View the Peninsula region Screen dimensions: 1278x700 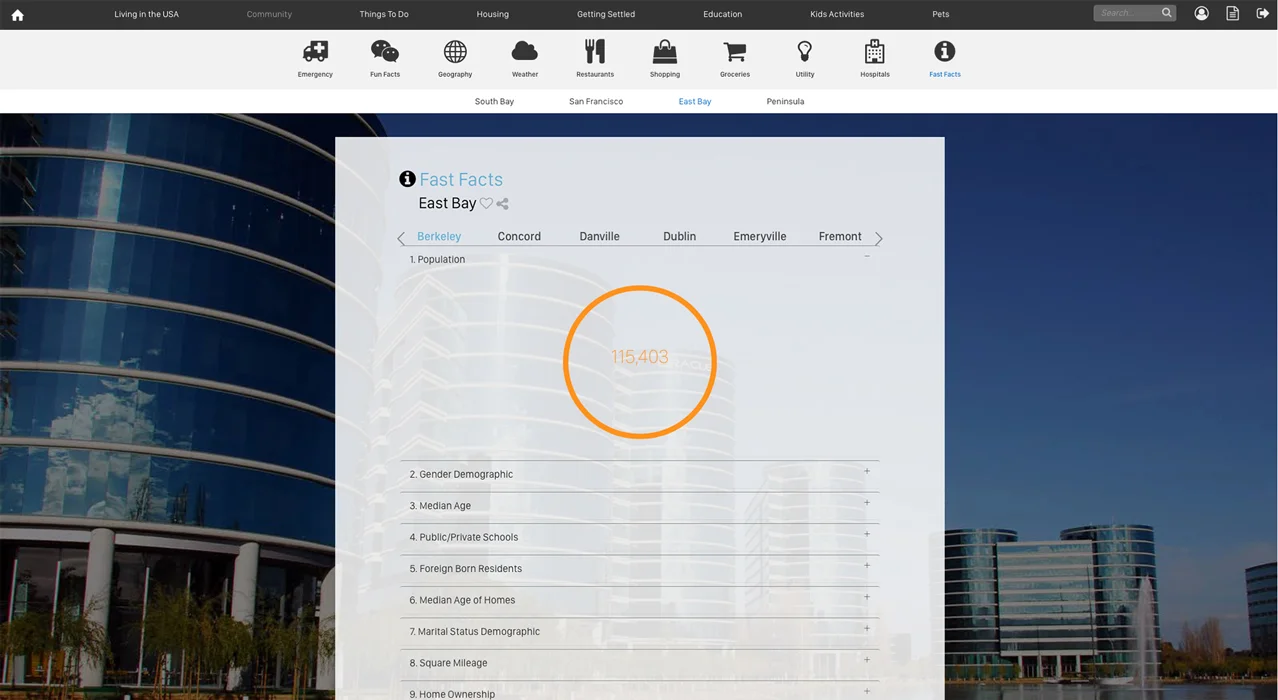785,101
